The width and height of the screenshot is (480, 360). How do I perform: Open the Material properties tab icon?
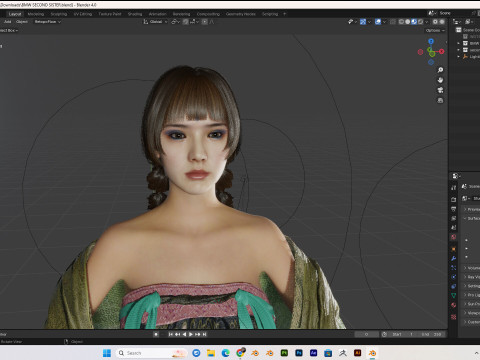point(454,305)
